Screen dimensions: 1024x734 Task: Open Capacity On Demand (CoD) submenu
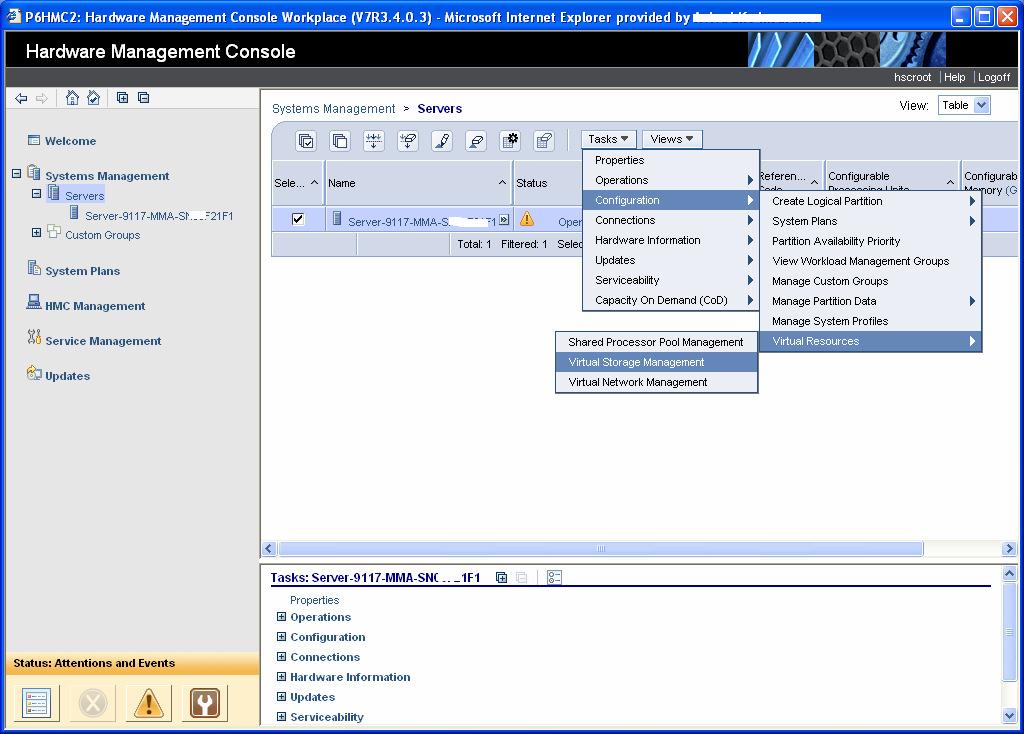671,300
